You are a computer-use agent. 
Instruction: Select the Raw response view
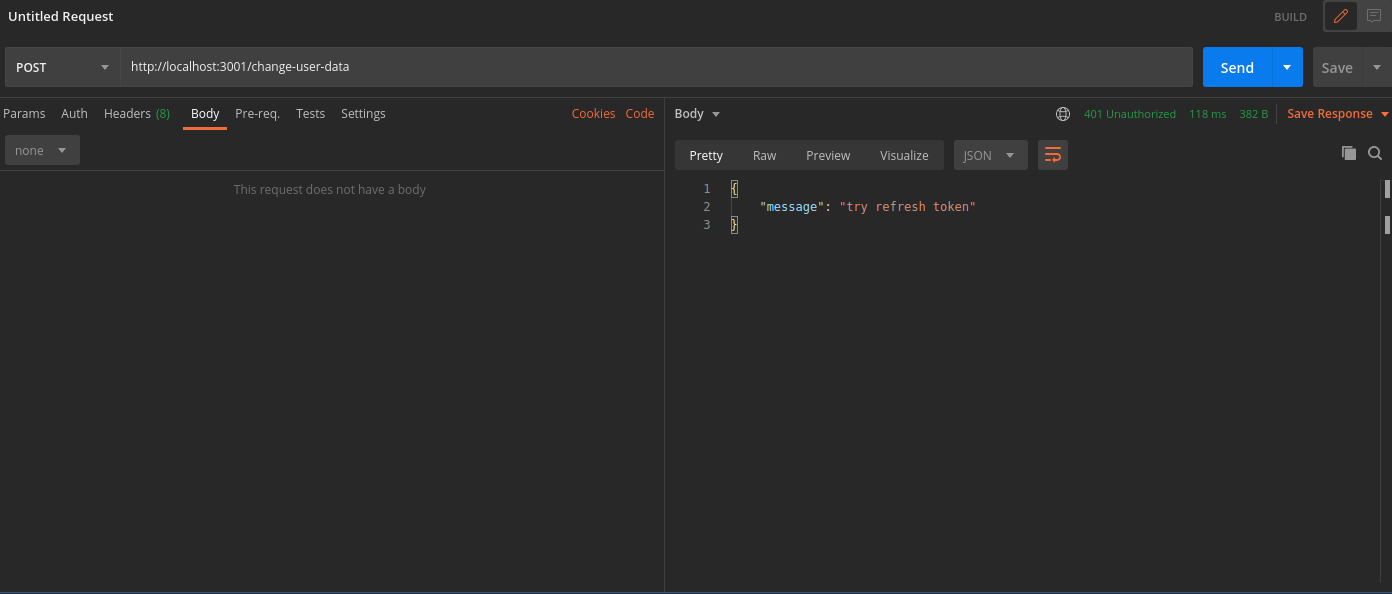point(764,155)
